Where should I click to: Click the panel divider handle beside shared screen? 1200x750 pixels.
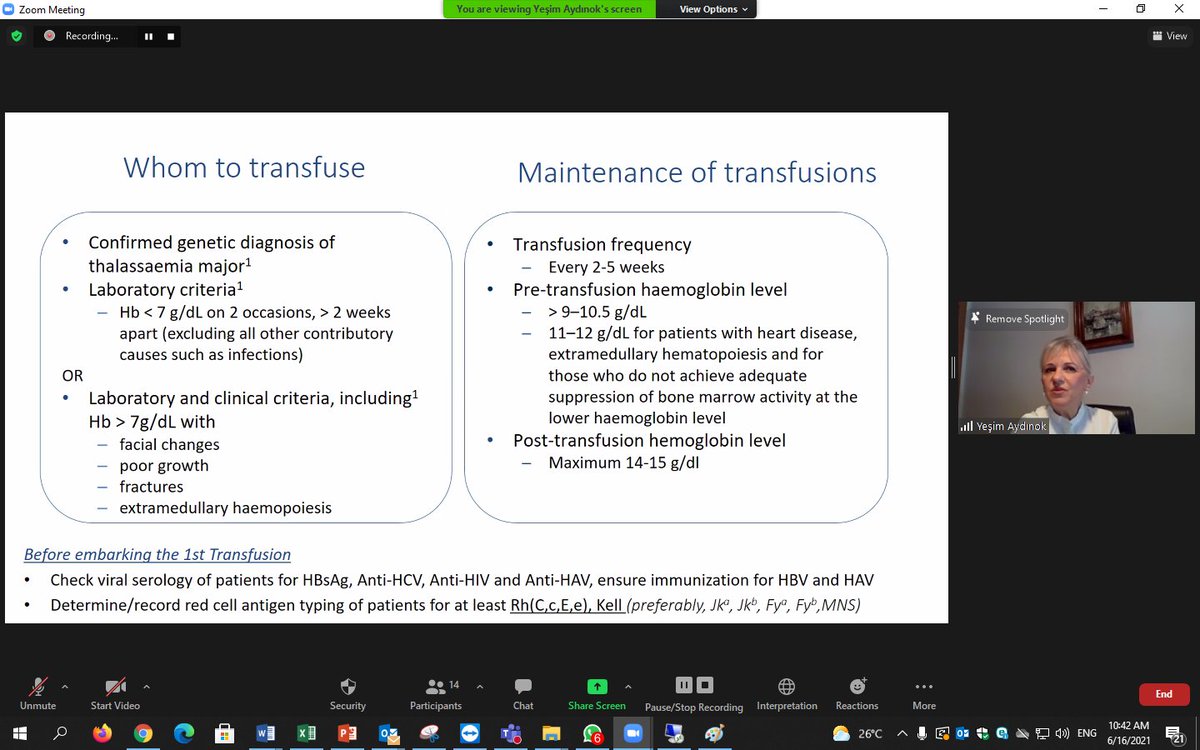[x=953, y=368]
